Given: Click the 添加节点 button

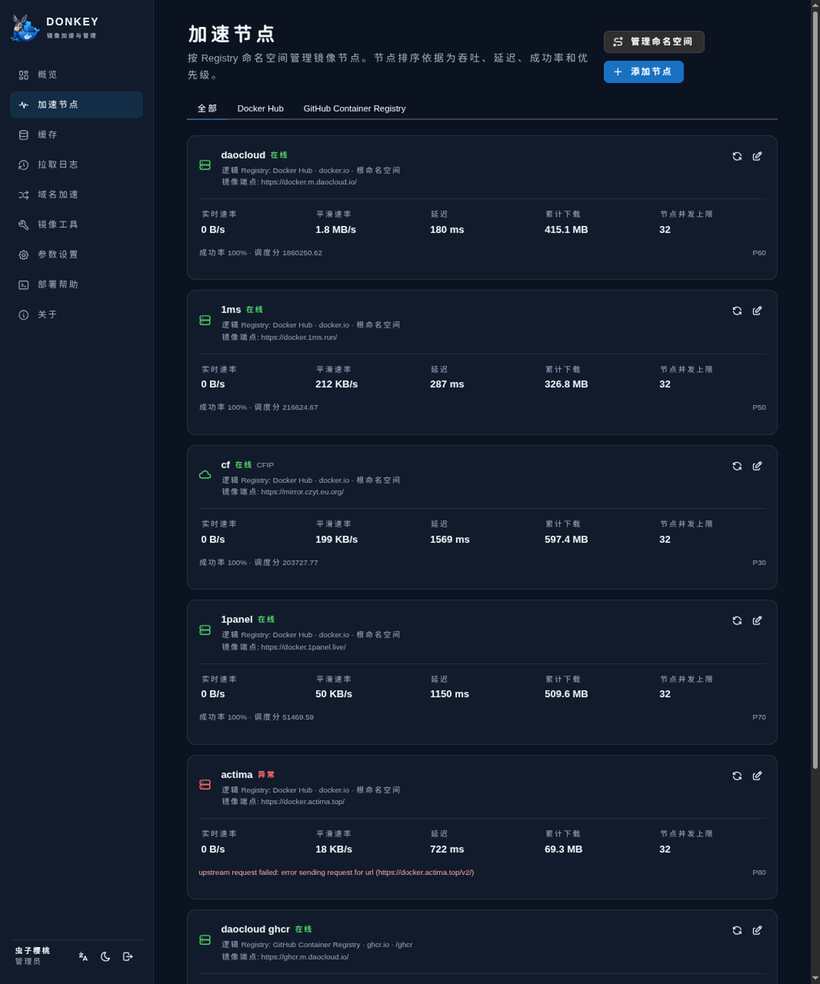Looking at the screenshot, I should click(644, 72).
